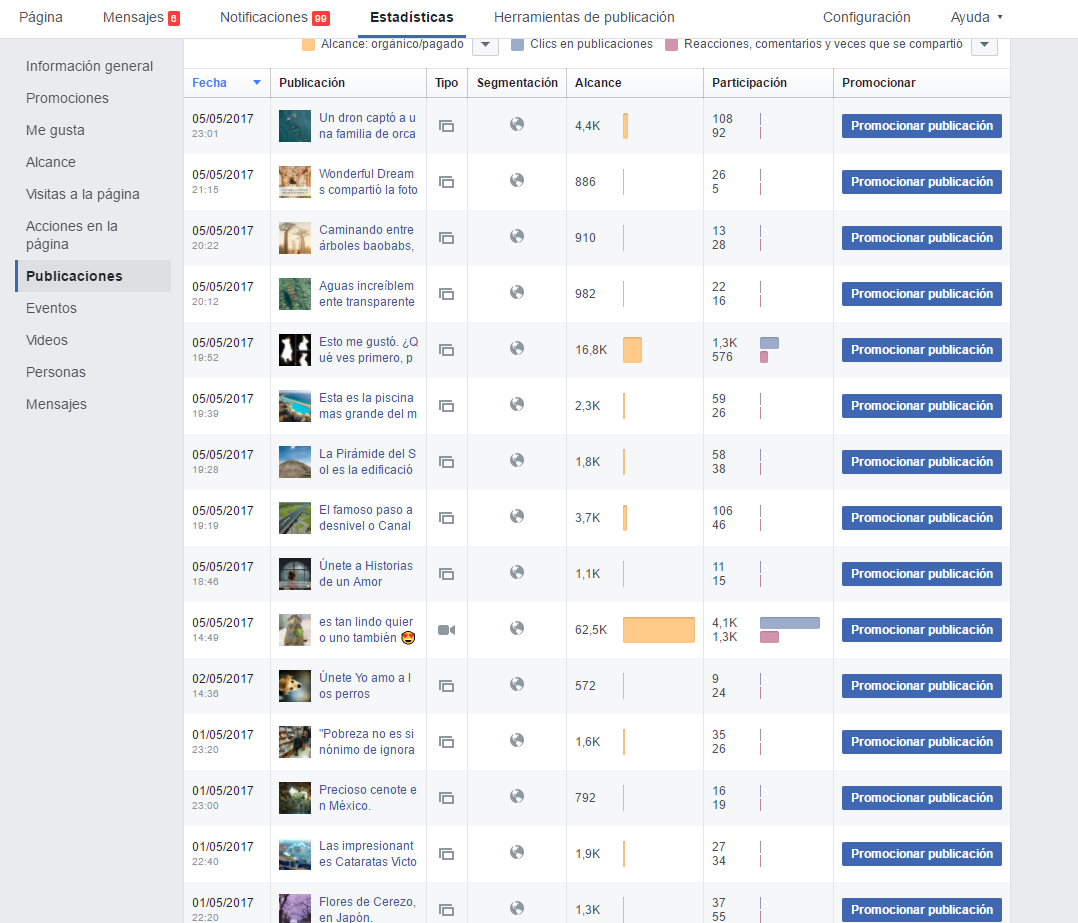Click the globe icon in the 'es tan lindo' row
1078x923 pixels.
coord(517,628)
